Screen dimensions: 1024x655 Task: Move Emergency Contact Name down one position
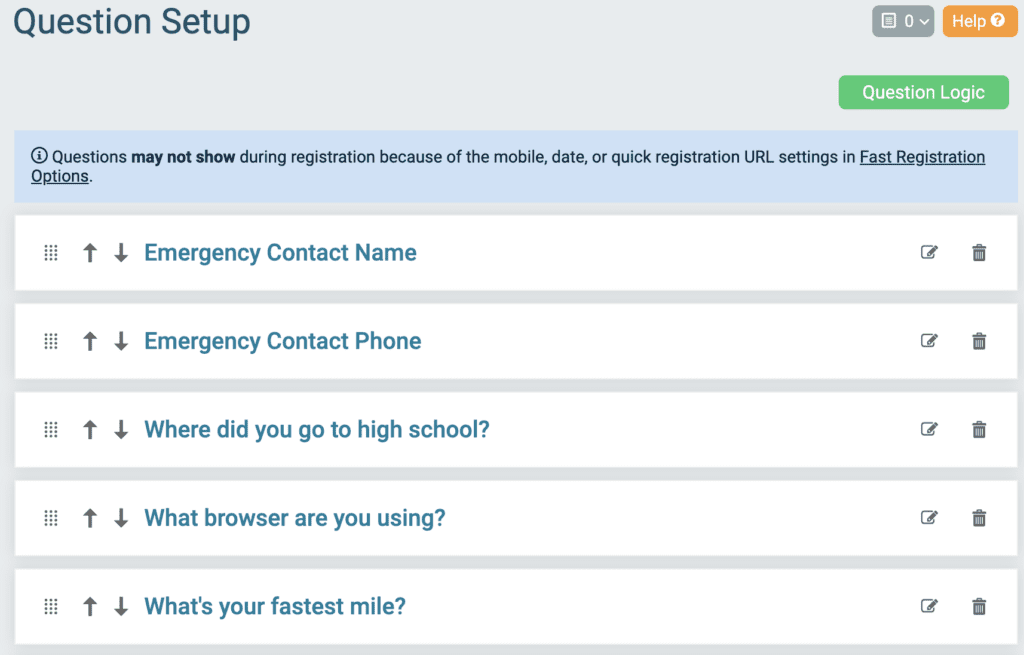pyautogui.click(x=121, y=252)
